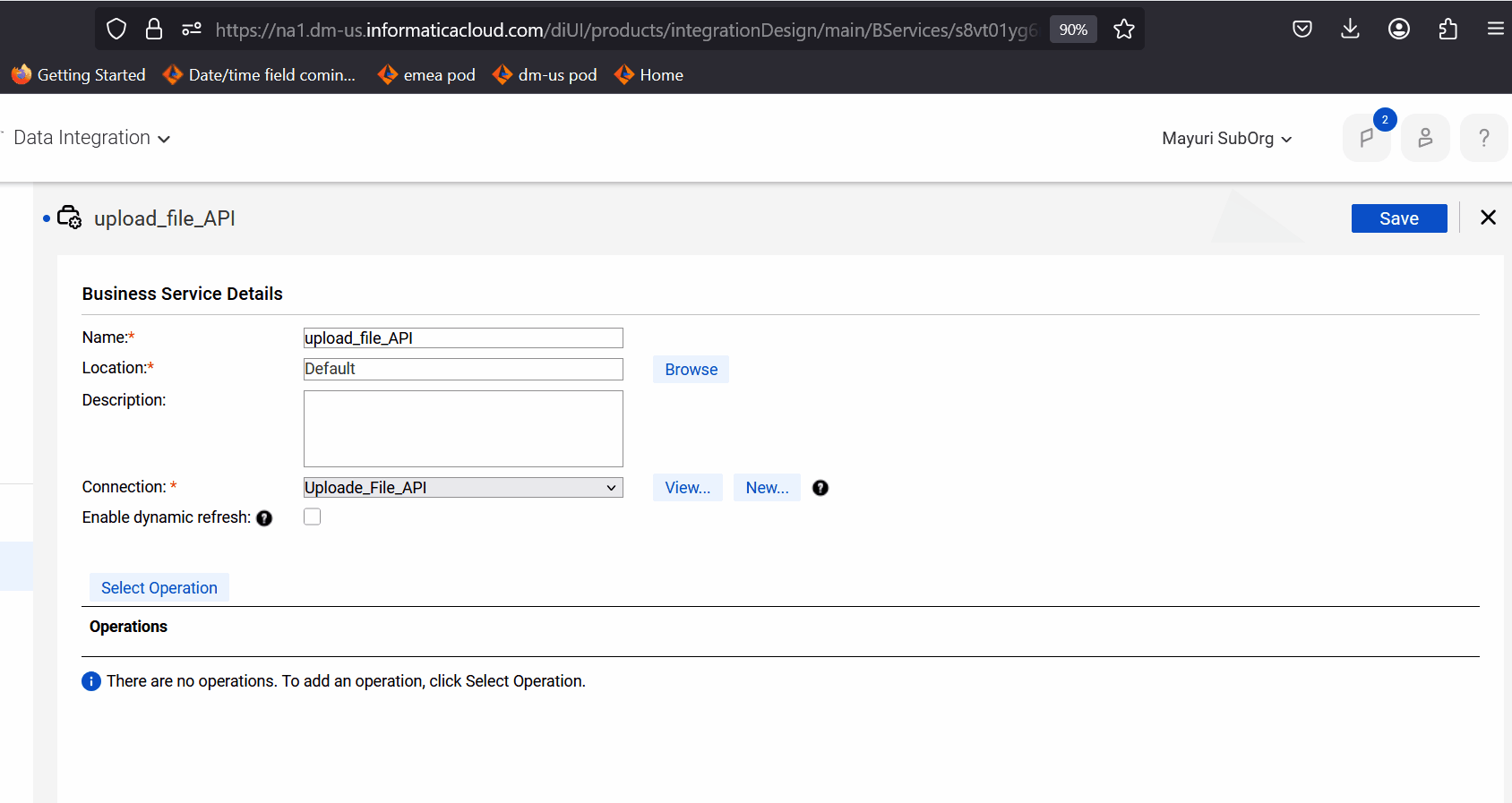Open the dm-us pod bookmark
Image resolution: width=1512 pixels, height=803 pixels.
(545, 75)
